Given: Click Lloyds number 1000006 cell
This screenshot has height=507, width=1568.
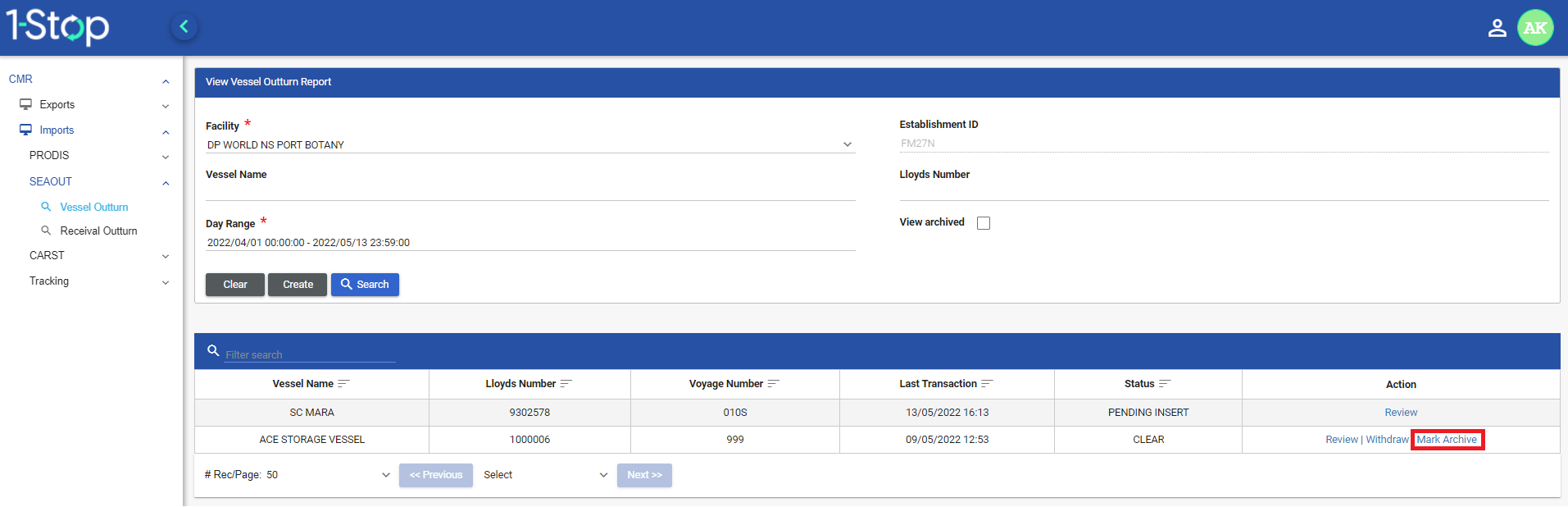Looking at the screenshot, I should pyautogui.click(x=529, y=440).
